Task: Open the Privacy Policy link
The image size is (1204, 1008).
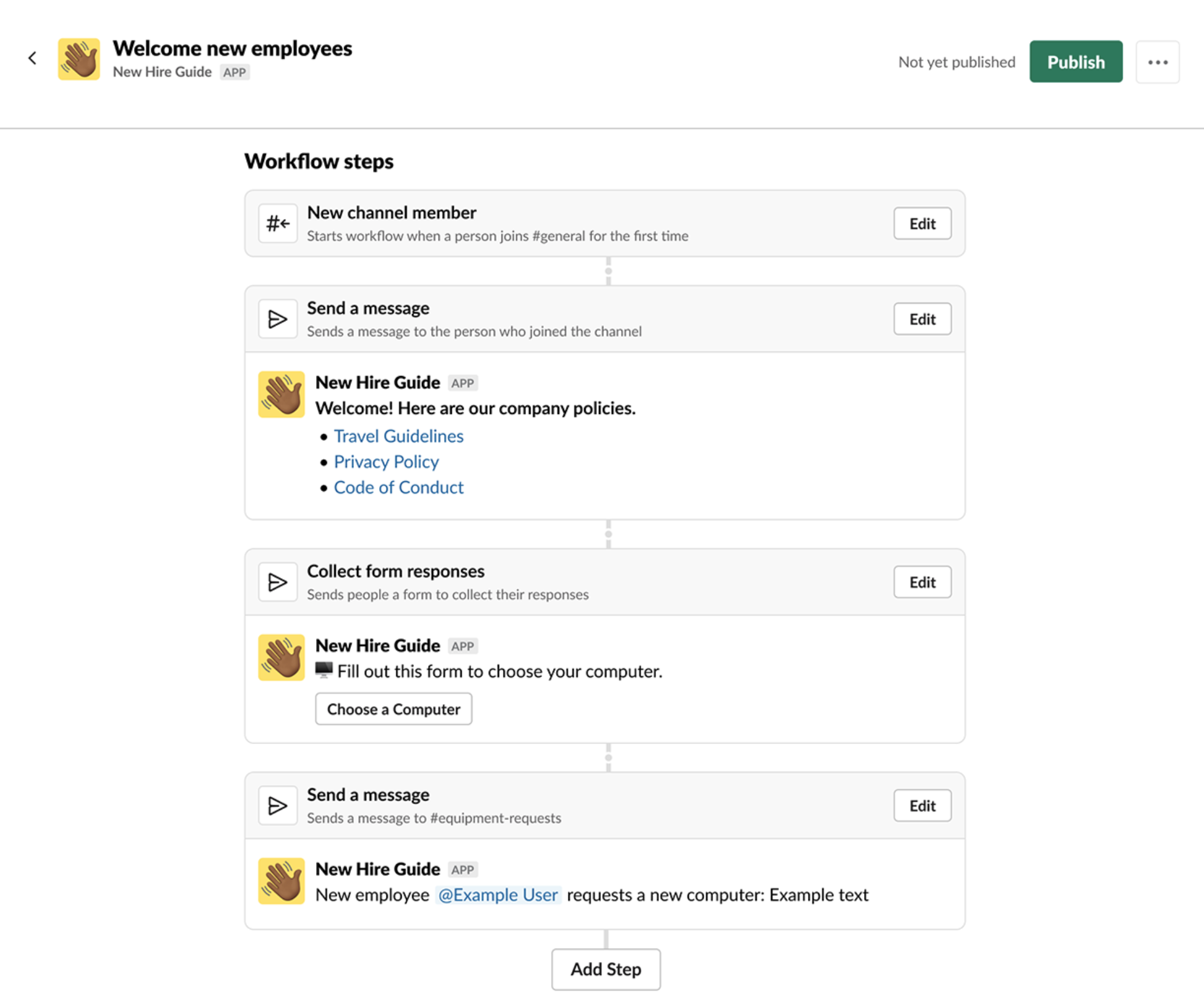Action: 386,461
